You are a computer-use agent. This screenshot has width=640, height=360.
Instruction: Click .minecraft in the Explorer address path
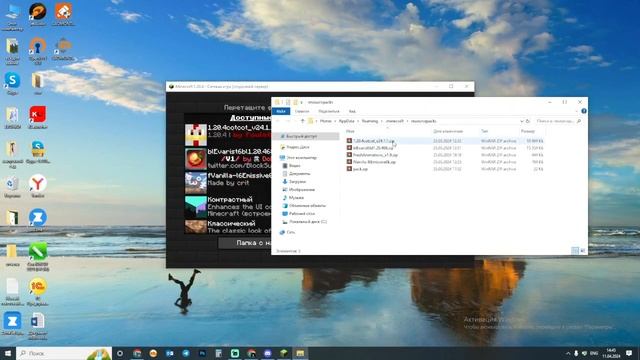[x=395, y=121]
